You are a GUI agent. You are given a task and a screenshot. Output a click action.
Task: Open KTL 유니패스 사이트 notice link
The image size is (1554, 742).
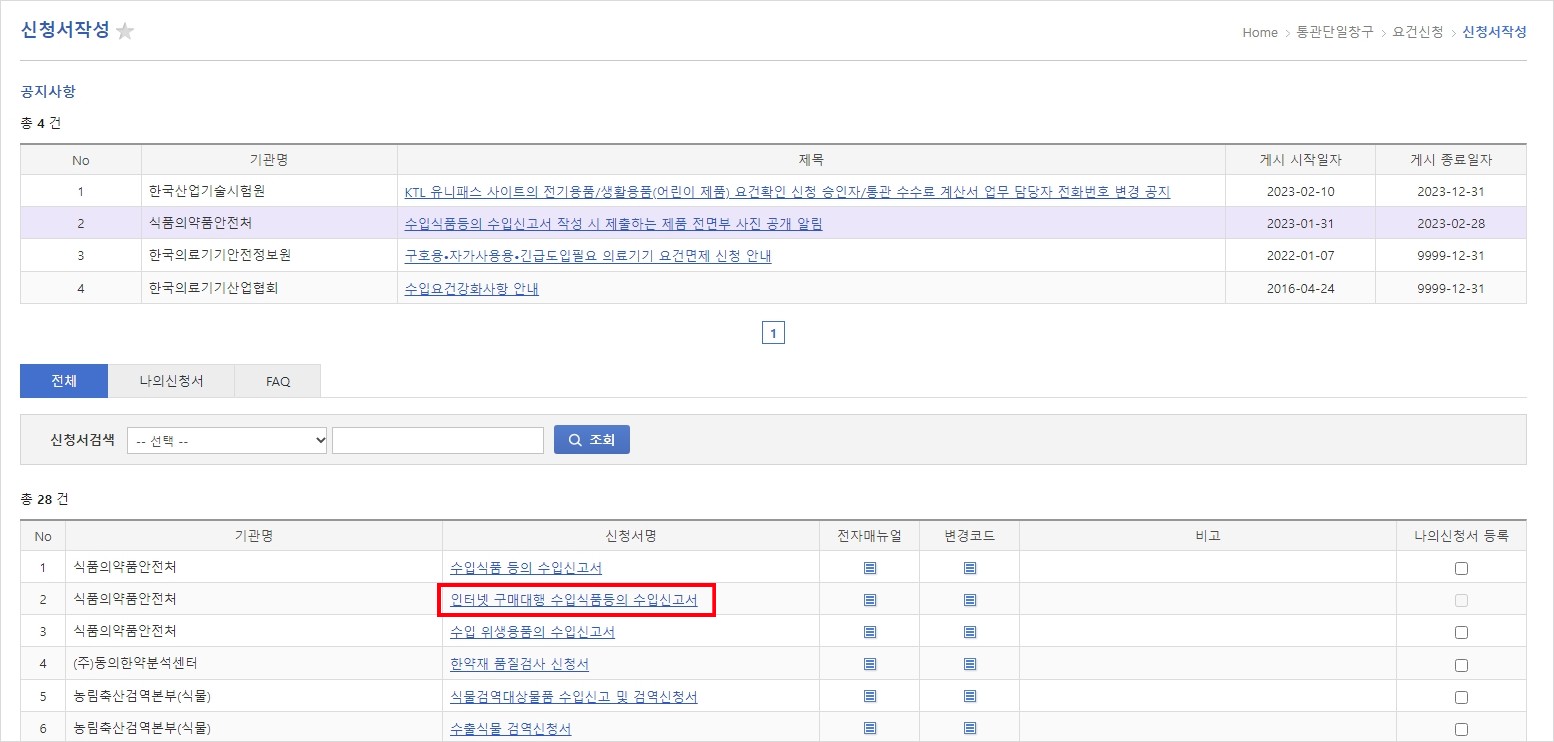coord(787,192)
